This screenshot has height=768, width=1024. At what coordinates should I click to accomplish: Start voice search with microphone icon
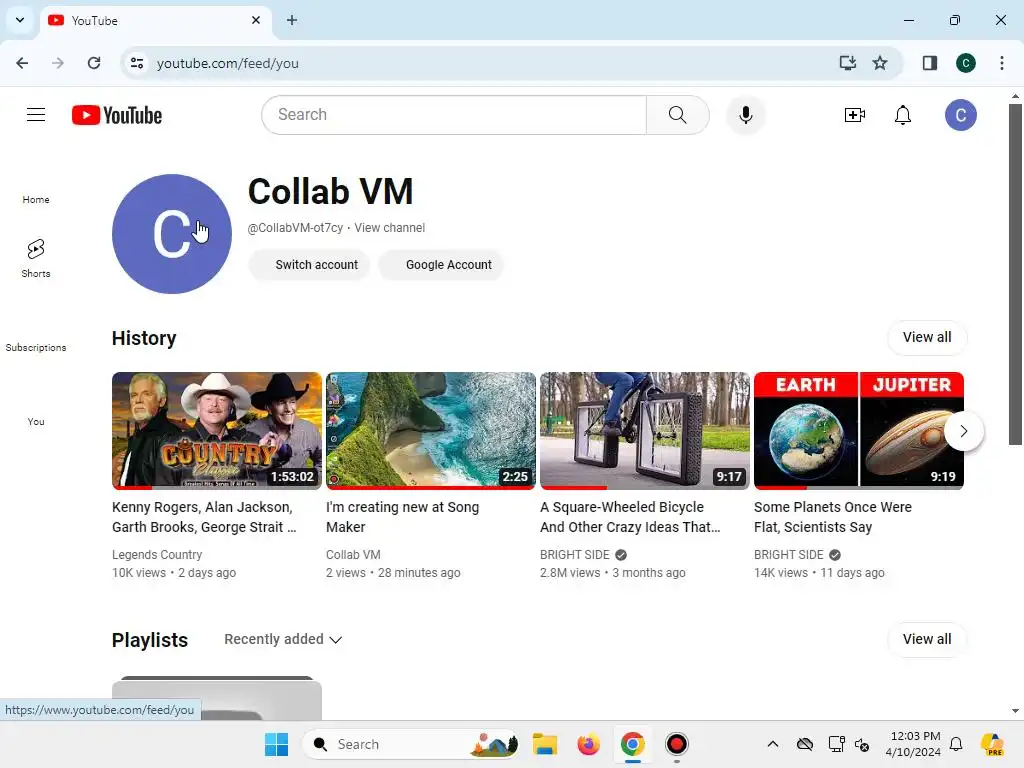pyautogui.click(x=745, y=115)
